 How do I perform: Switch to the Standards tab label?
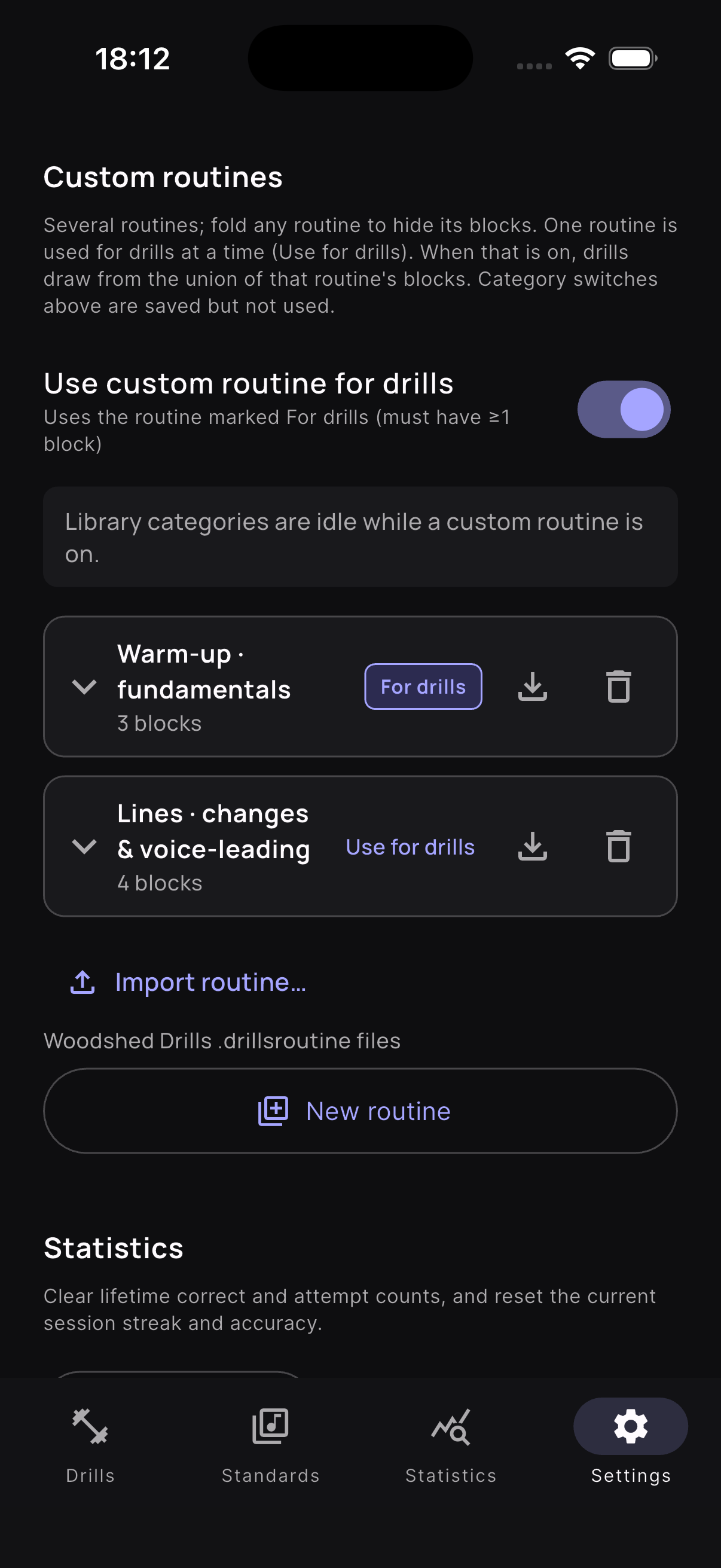pos(270,1475)
